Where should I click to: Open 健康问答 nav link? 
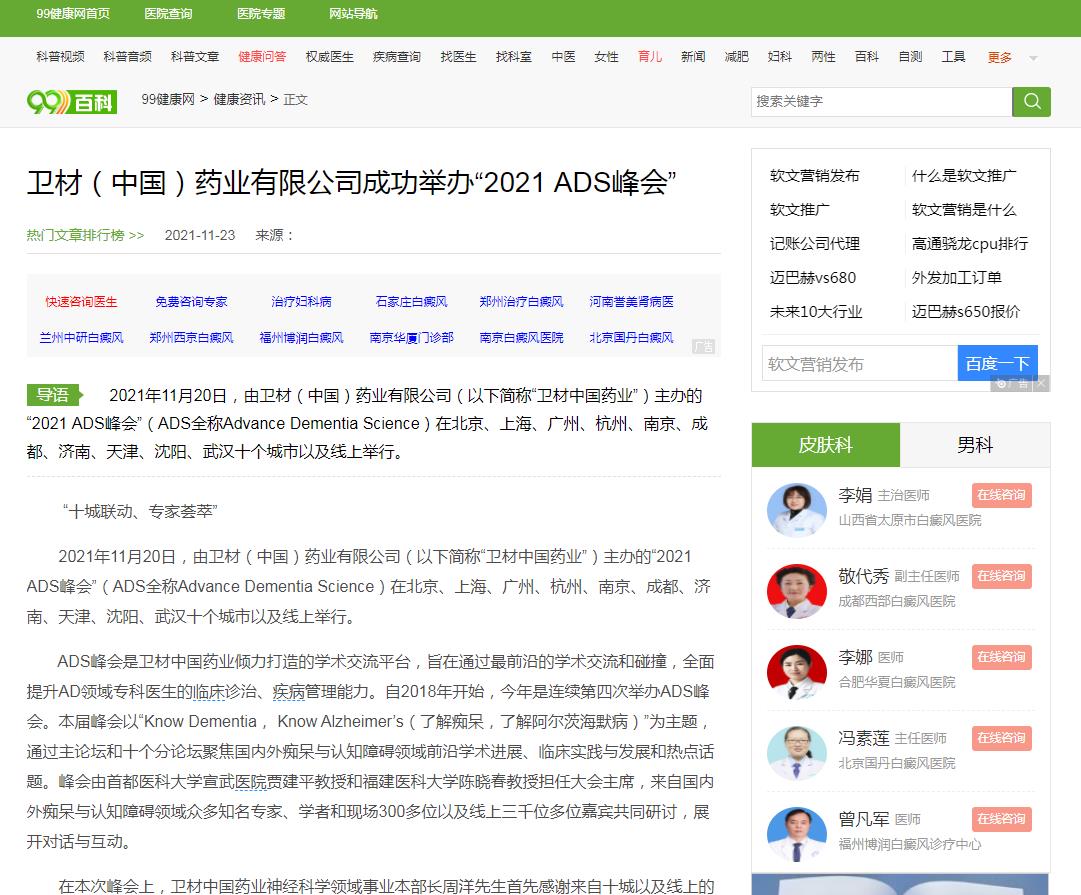coord(262,57)
